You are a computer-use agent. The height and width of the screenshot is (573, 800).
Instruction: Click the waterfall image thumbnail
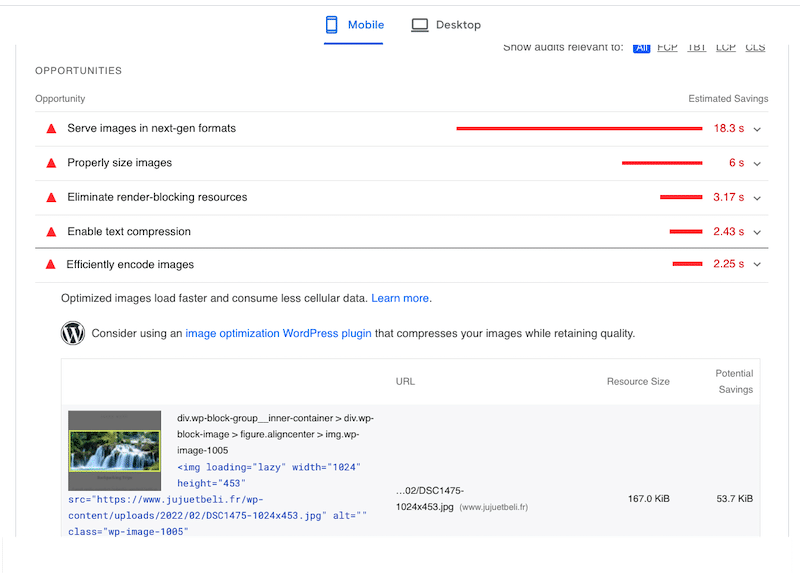(x=115, y=451)
